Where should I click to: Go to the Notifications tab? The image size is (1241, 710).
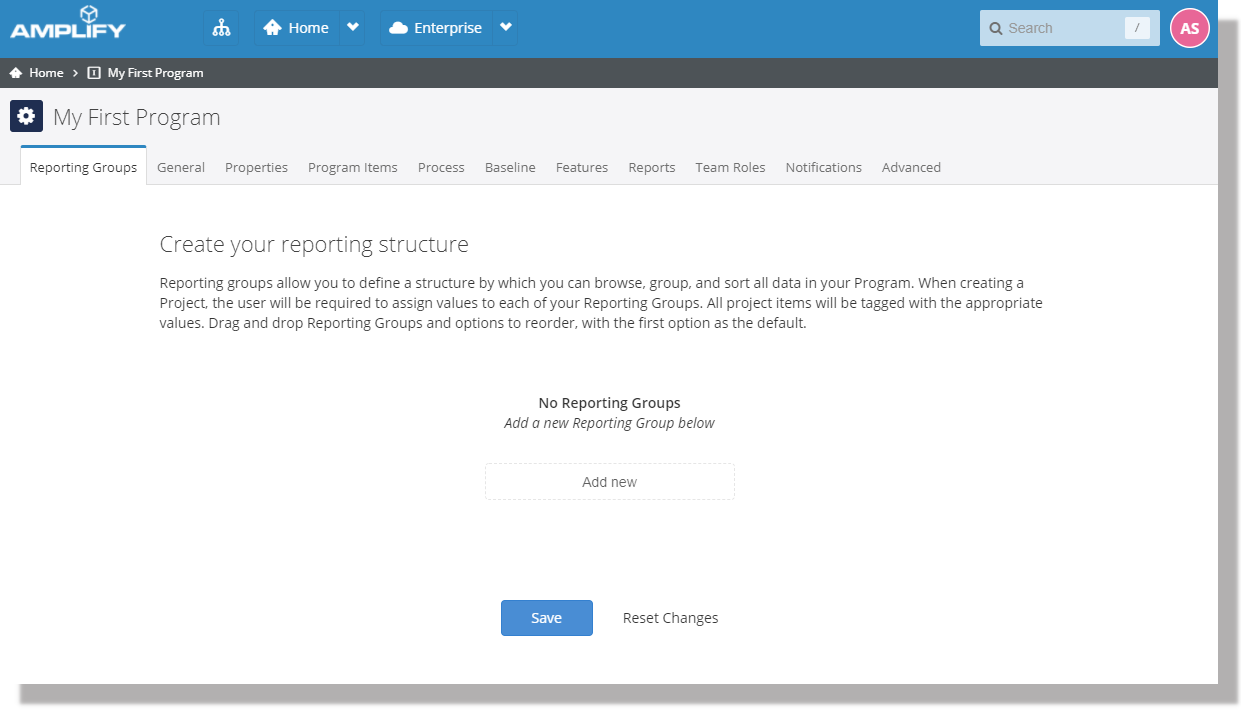point(823,167)
